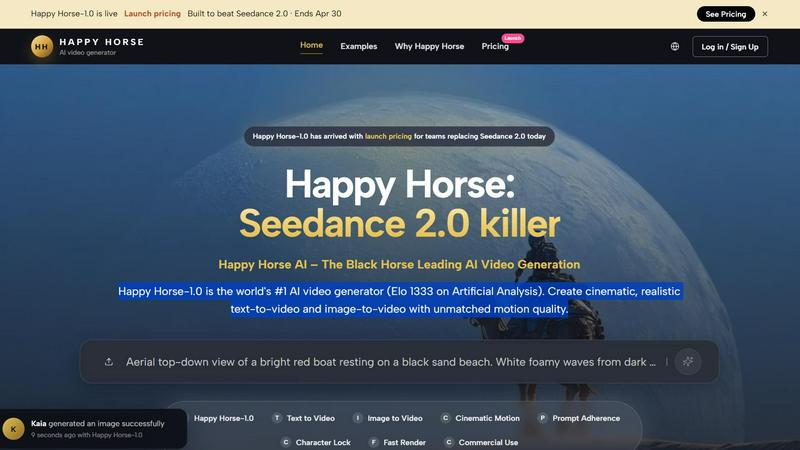Click the pink Launch badge on Pricing
Viewport: 800px width, 450px height.
512,38
